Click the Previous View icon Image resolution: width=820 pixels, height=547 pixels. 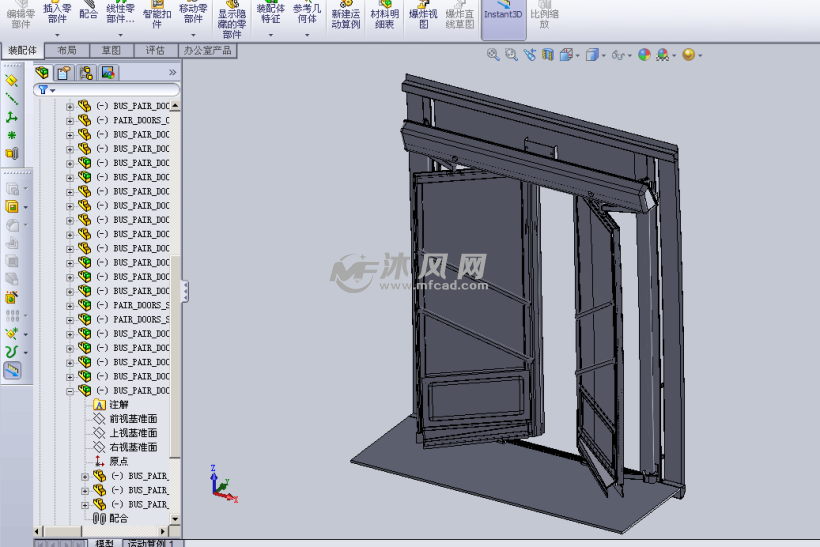click(x=529, y=54)
